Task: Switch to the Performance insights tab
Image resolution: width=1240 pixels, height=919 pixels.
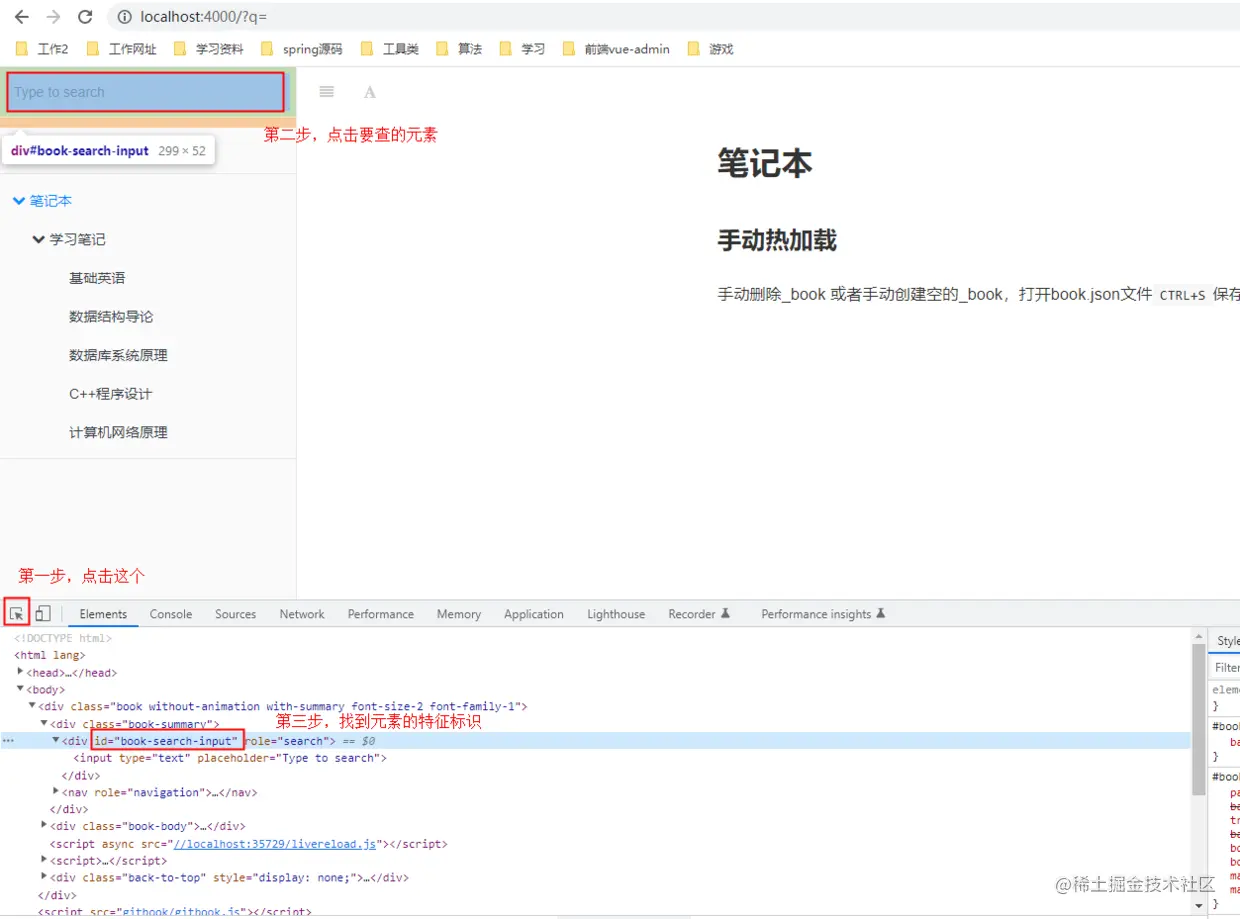Action: pos(823,614)
